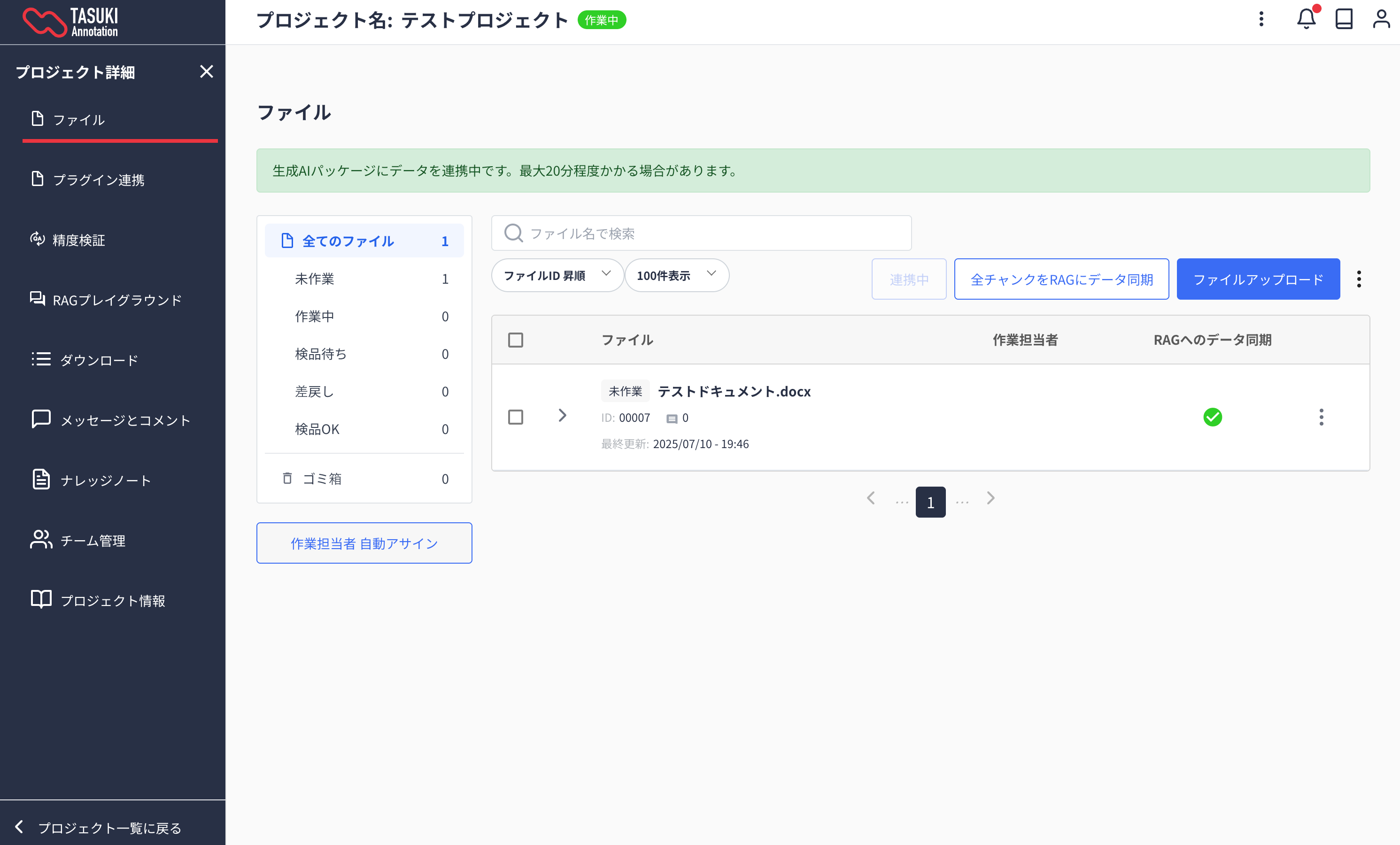Go to ナレッジノート in the sidebar

105,480
